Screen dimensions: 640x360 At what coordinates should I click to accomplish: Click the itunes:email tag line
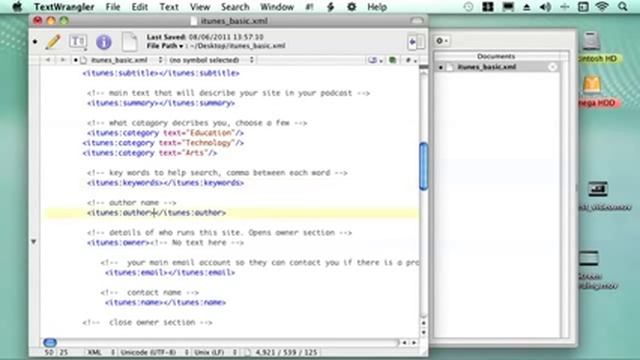click(170, 272)
